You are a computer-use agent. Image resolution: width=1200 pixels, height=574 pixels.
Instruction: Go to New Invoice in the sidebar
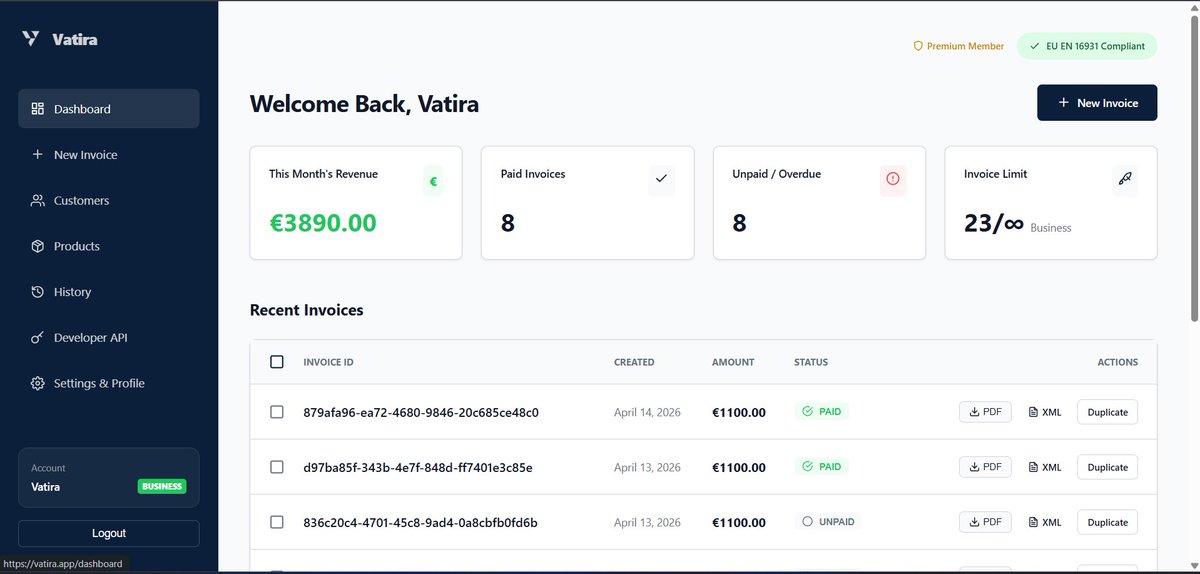coord(109,155)
